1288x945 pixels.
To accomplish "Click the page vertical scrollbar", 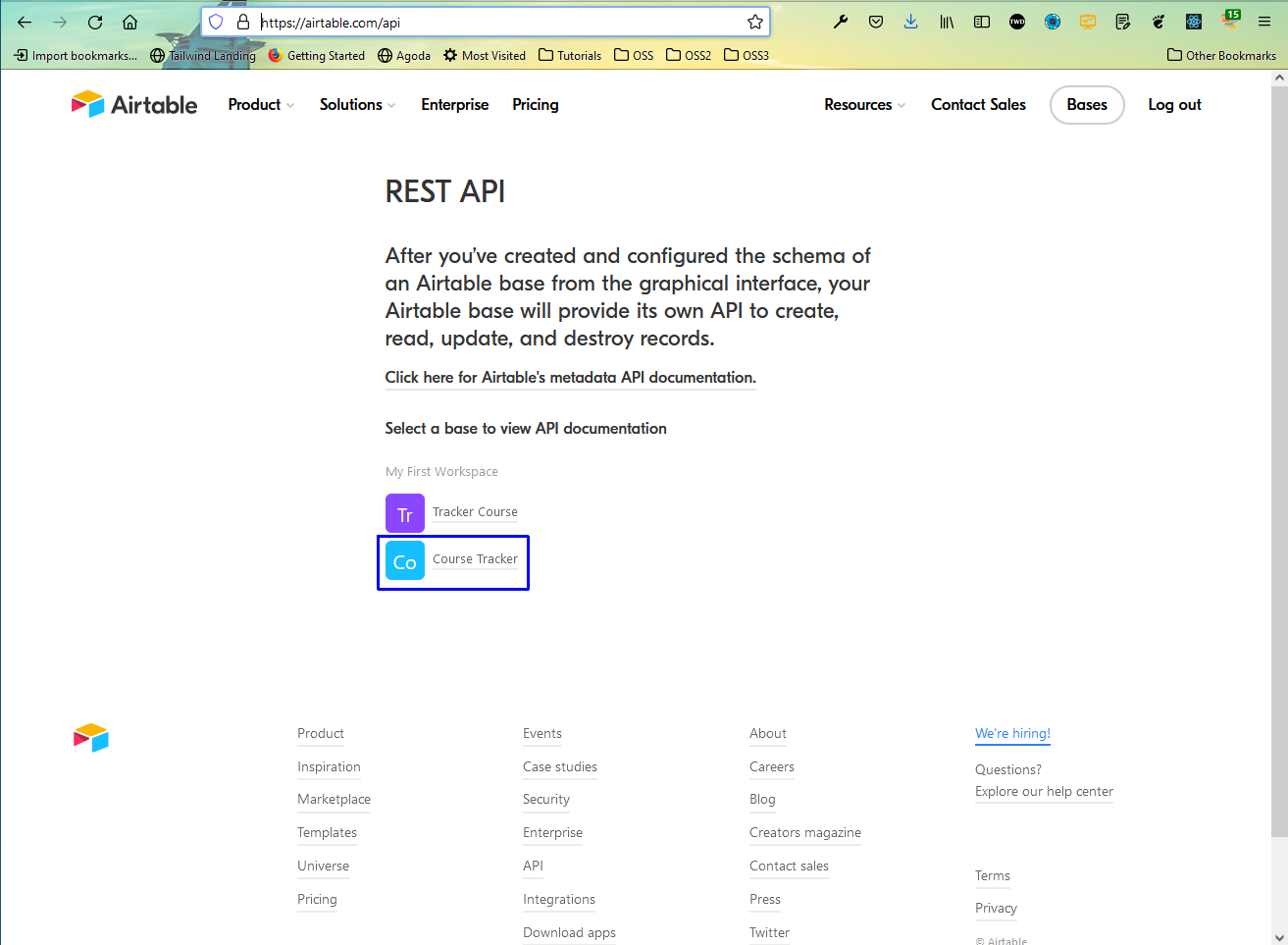I will (1279, 461).
